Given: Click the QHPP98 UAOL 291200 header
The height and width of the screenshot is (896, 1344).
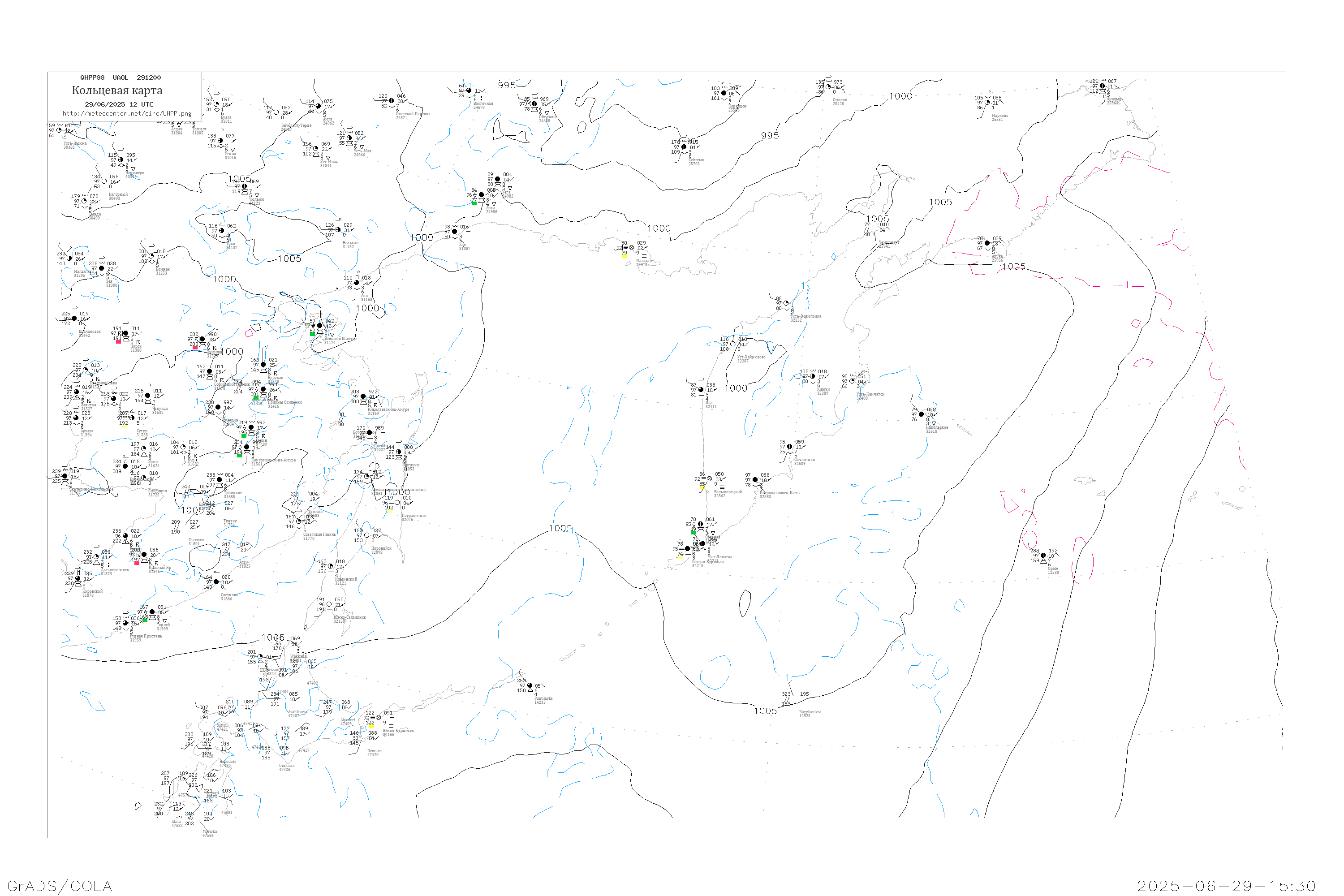Looking at the screenshot, I should (121, 78).
